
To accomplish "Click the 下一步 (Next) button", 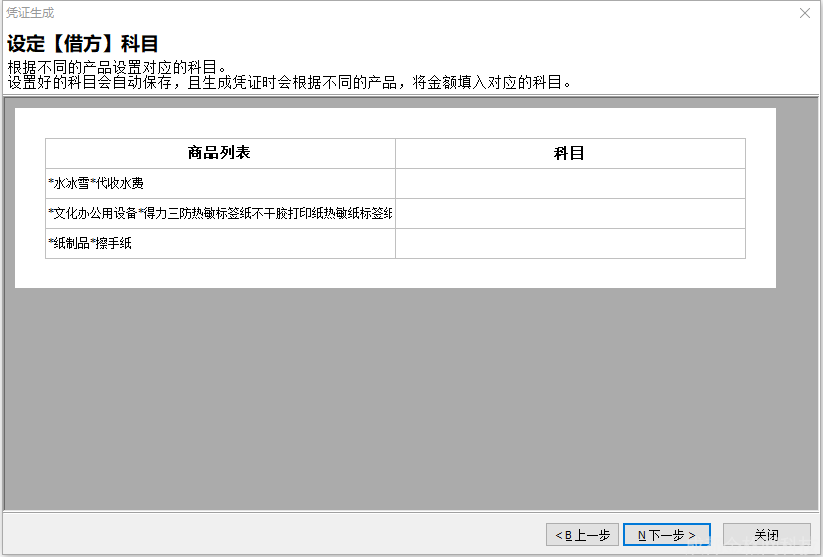I will point(666,535).
